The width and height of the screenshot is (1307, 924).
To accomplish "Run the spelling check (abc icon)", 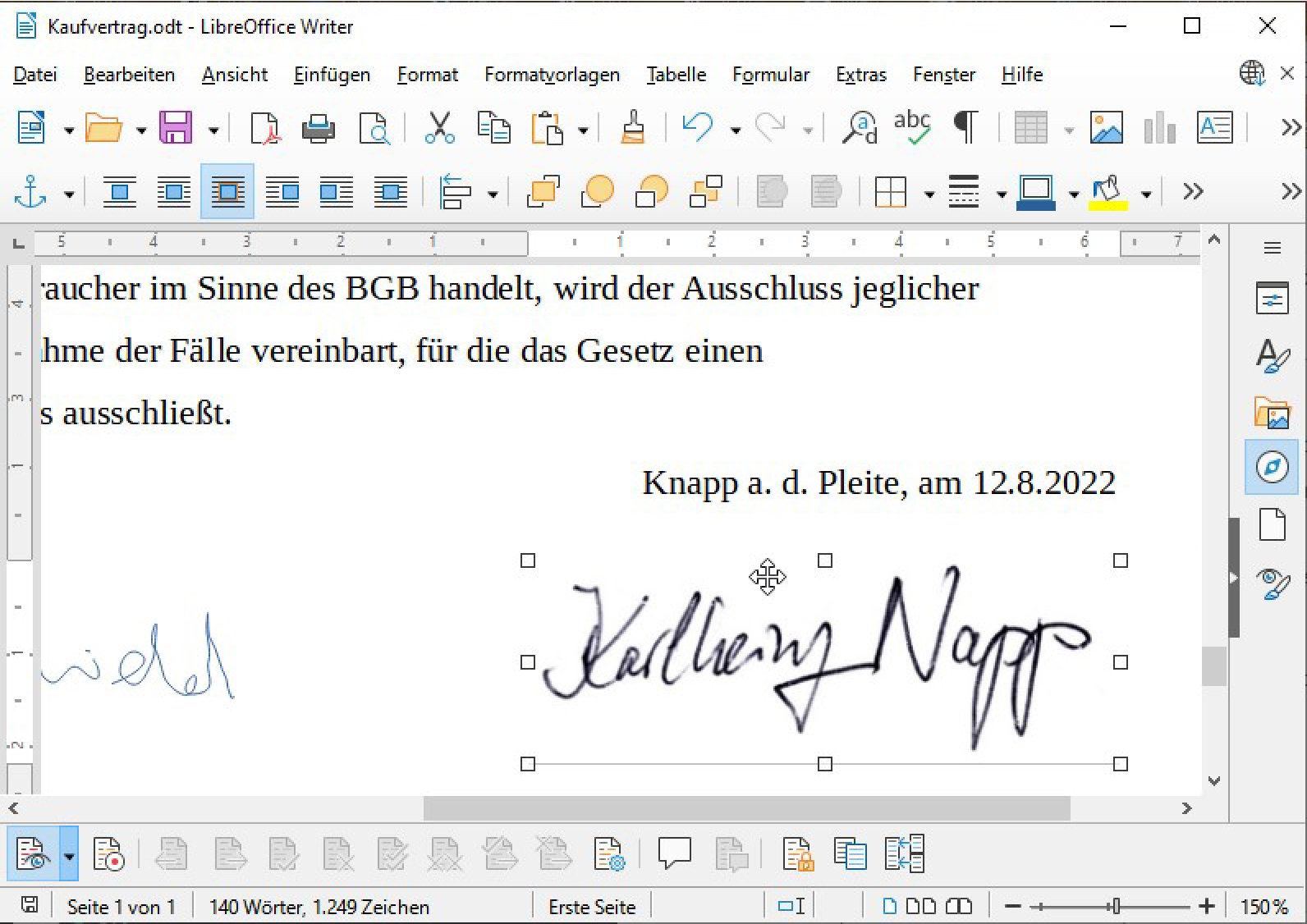I will [x=912, y=128].
